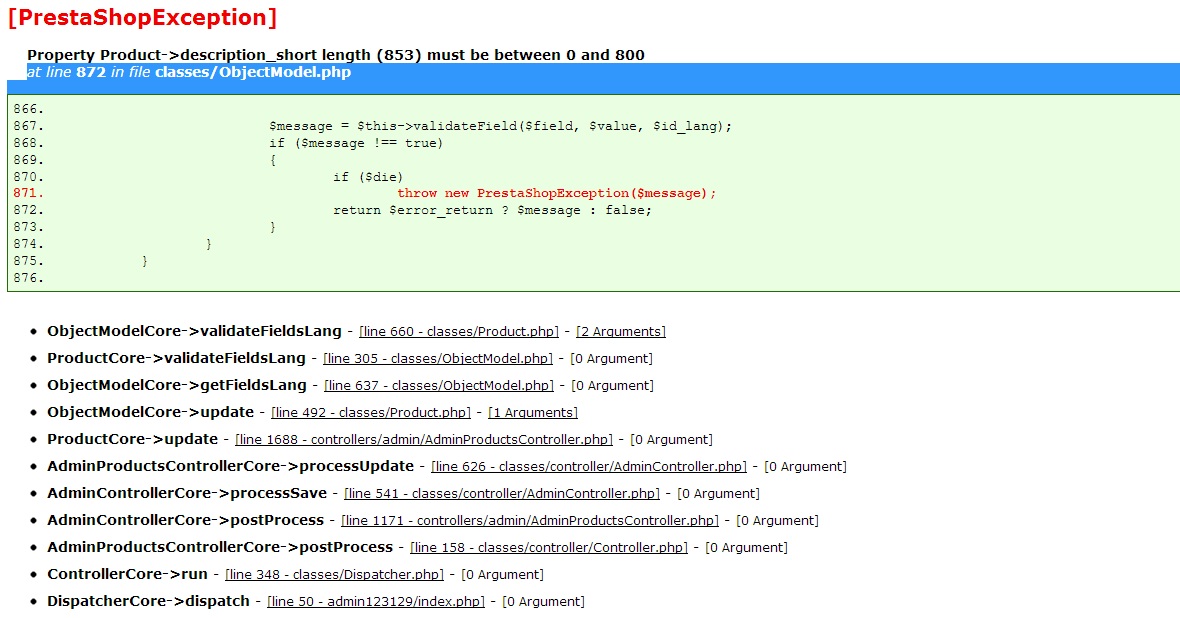Open line 1171 AdminProductsController.php link
Viewport: 1180px width, 618px height.
(x=530, y=522)
